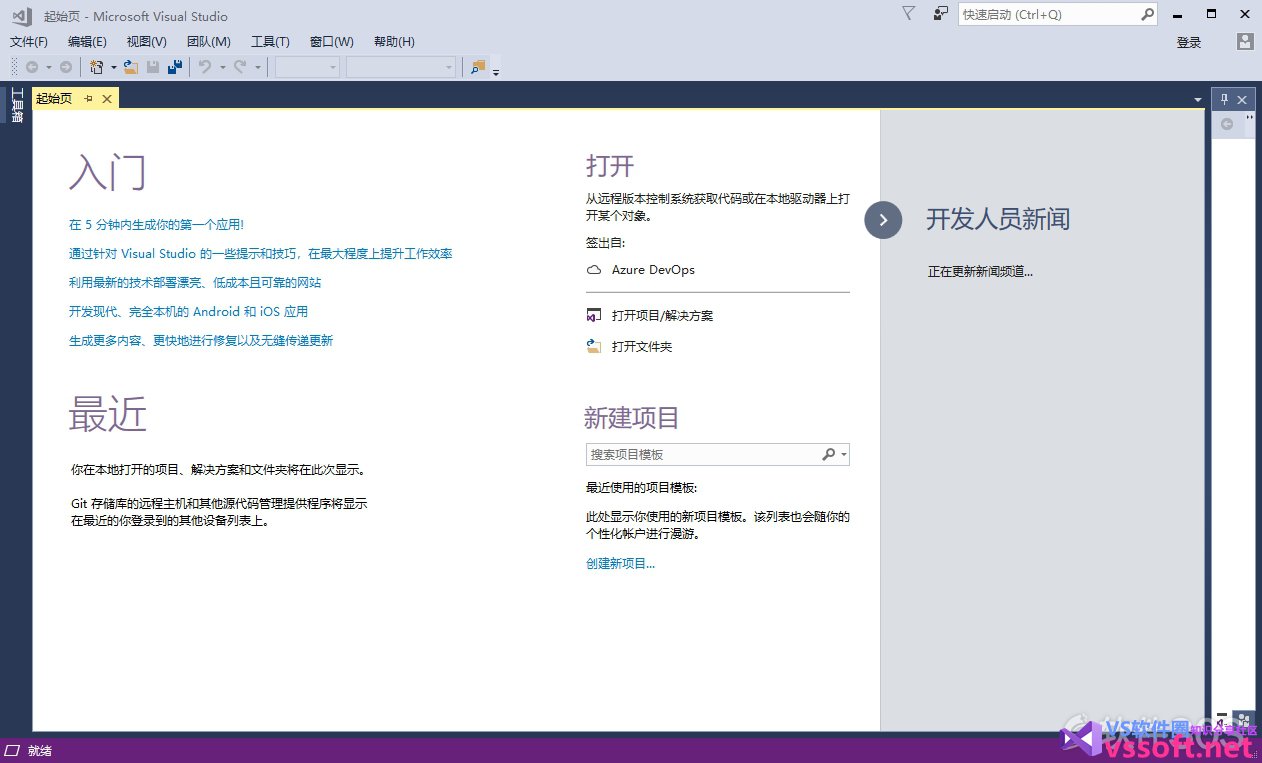
Task: Open the Android 和 iOS 应用 link
Action: [189, 312]
